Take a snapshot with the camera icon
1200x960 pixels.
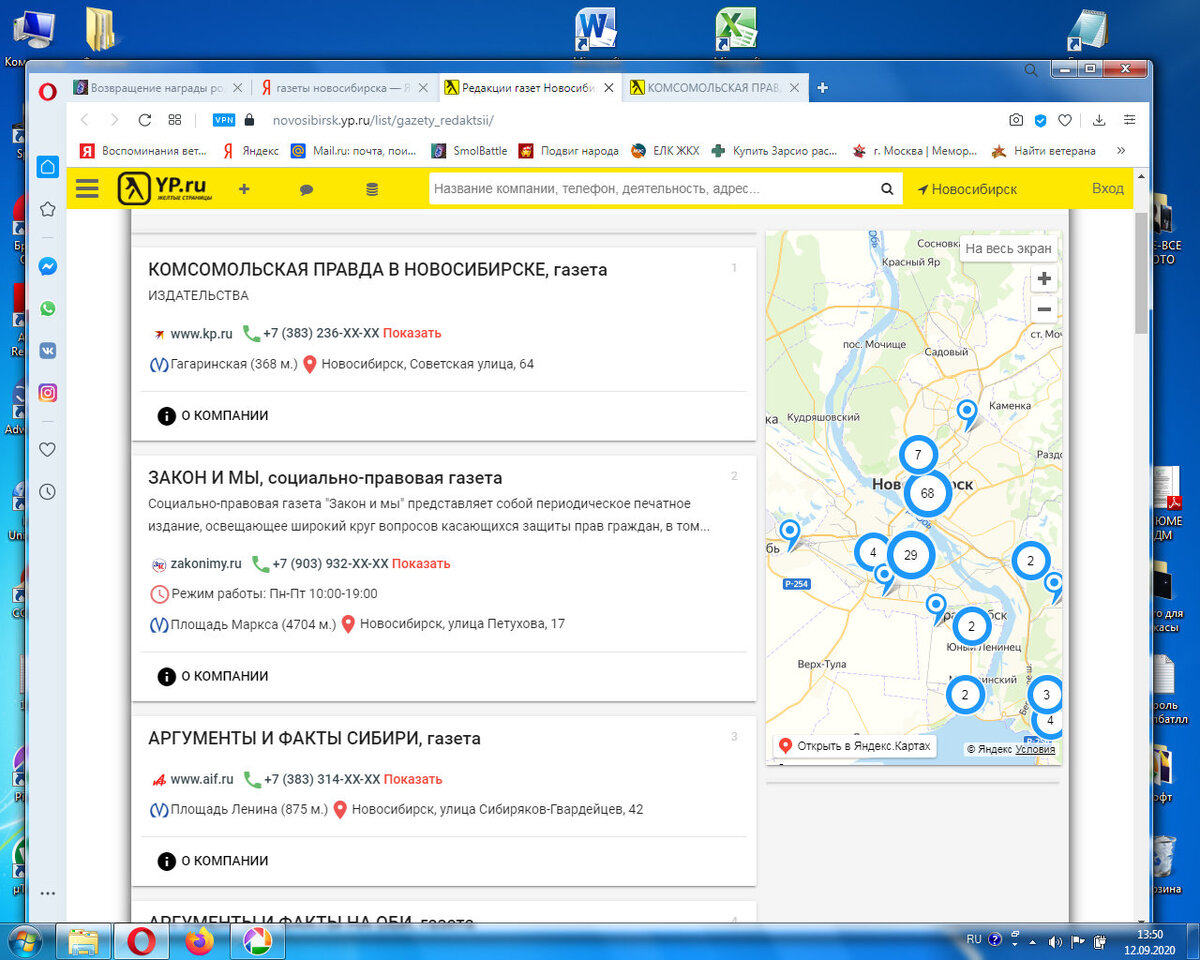tap(1016, 120)
